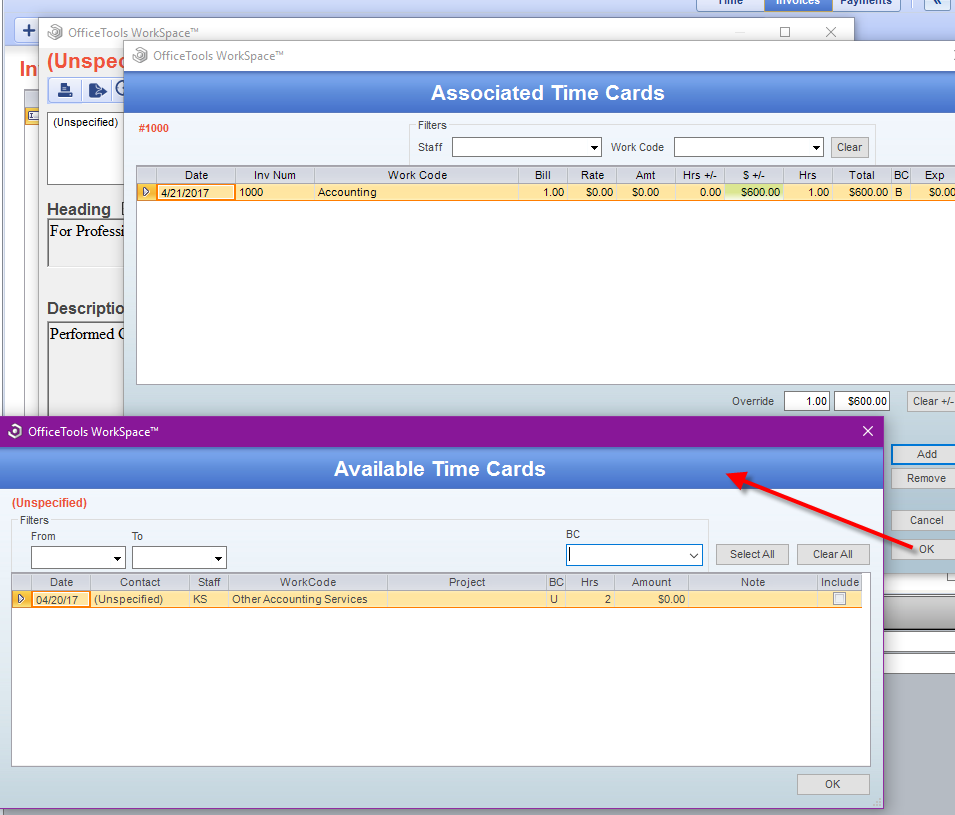Open the Staff filter dropdown

594,147
